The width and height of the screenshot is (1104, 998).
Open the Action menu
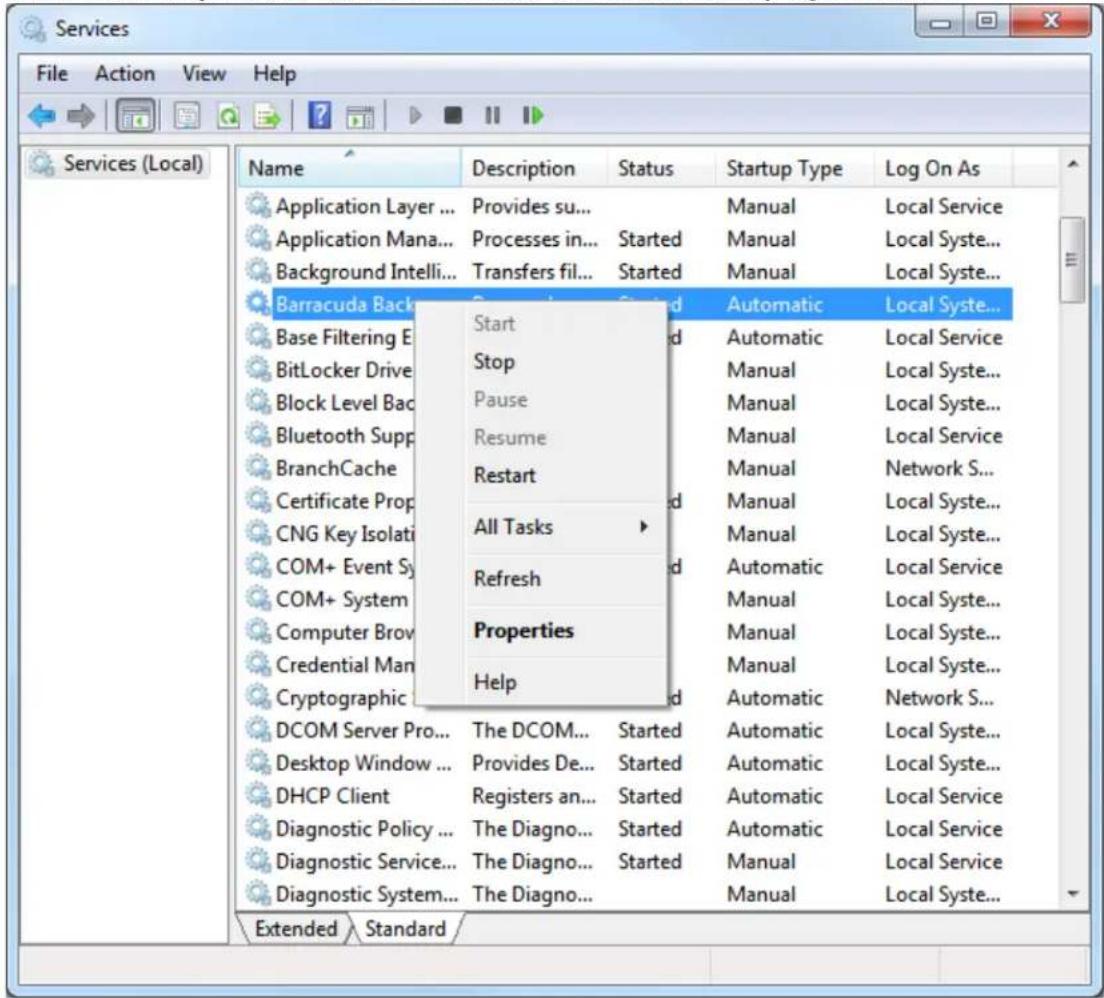click(x=125, y=73)
